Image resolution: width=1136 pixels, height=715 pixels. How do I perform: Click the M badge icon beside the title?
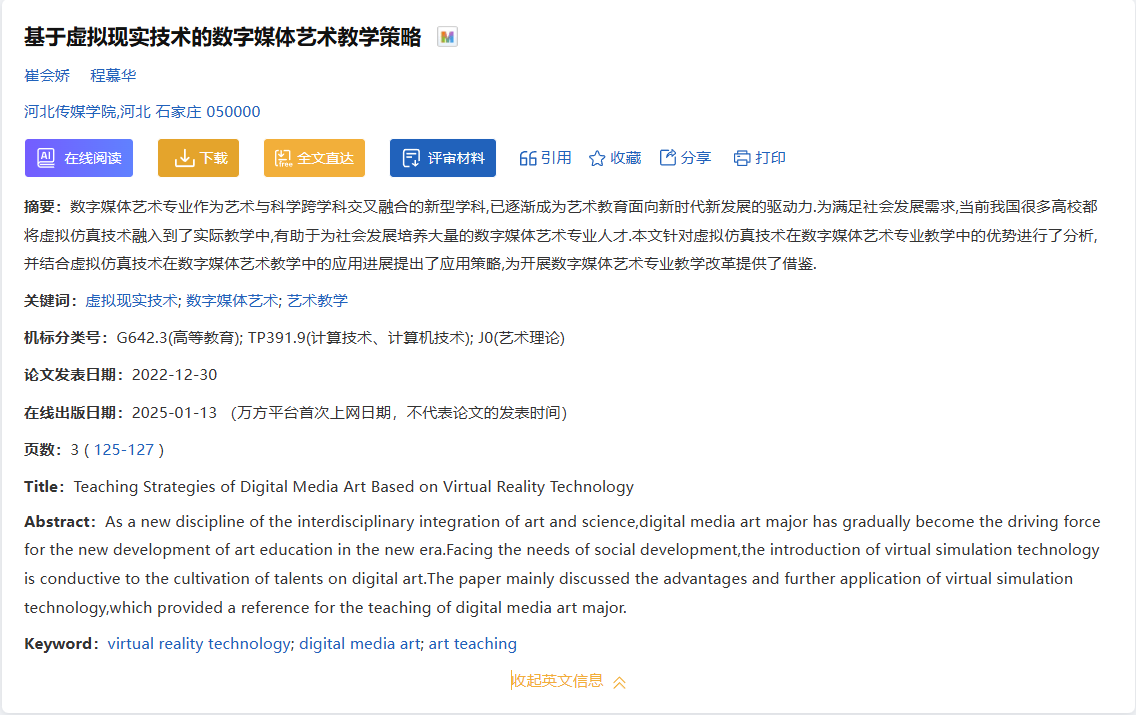(447, 37)
